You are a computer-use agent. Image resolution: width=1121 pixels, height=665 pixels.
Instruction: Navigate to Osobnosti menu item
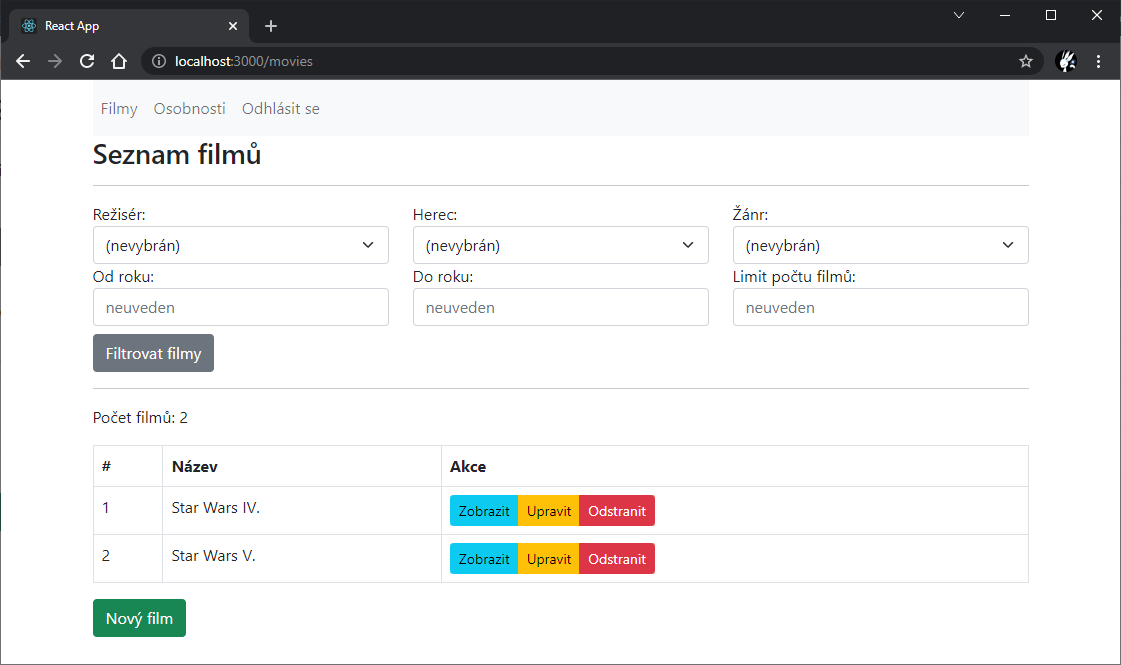[189, 109]
